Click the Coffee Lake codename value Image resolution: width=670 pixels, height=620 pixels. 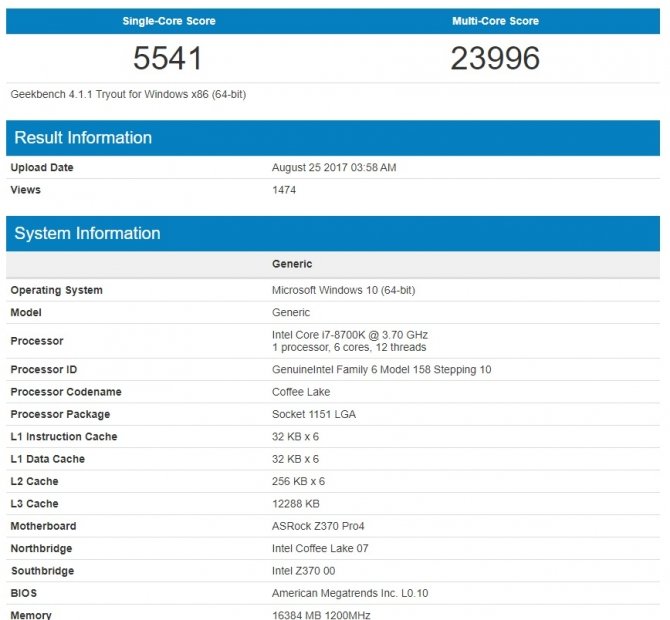(x=301, y=392)
